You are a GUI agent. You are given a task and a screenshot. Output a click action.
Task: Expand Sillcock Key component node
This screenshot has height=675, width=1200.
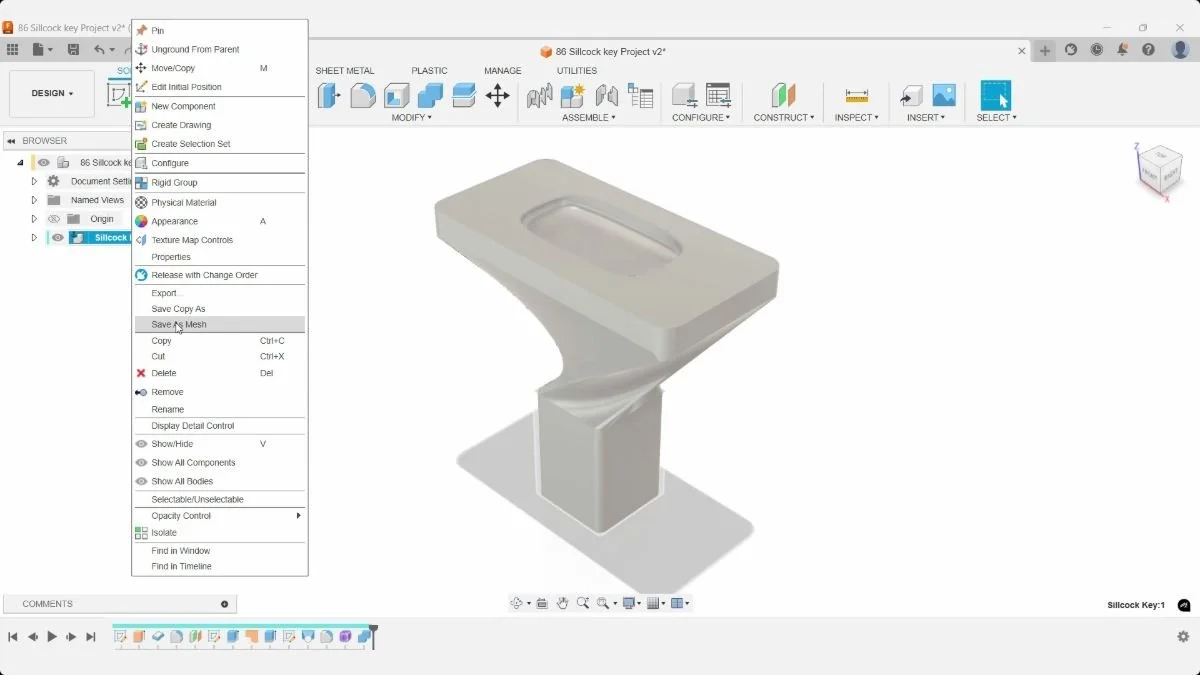coord(34,238)
